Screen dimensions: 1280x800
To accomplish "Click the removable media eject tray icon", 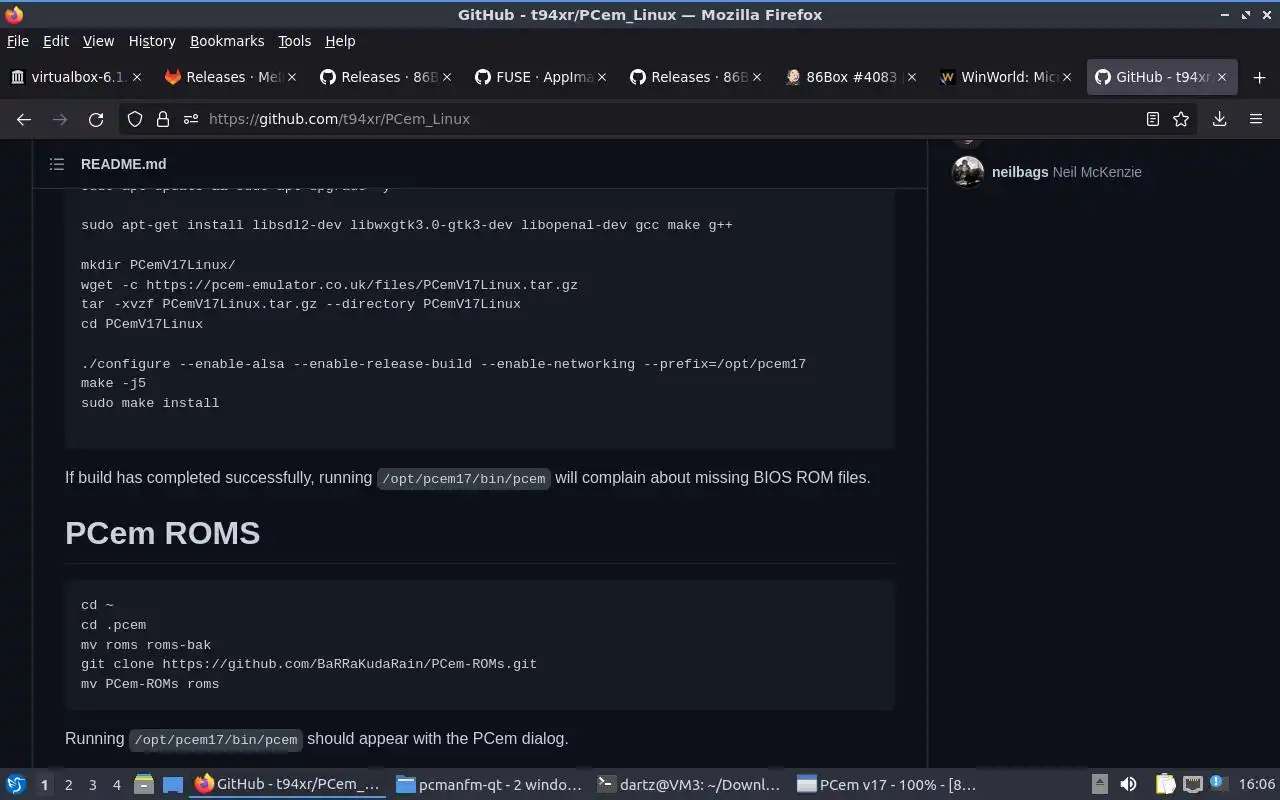I will [1099, 785].
